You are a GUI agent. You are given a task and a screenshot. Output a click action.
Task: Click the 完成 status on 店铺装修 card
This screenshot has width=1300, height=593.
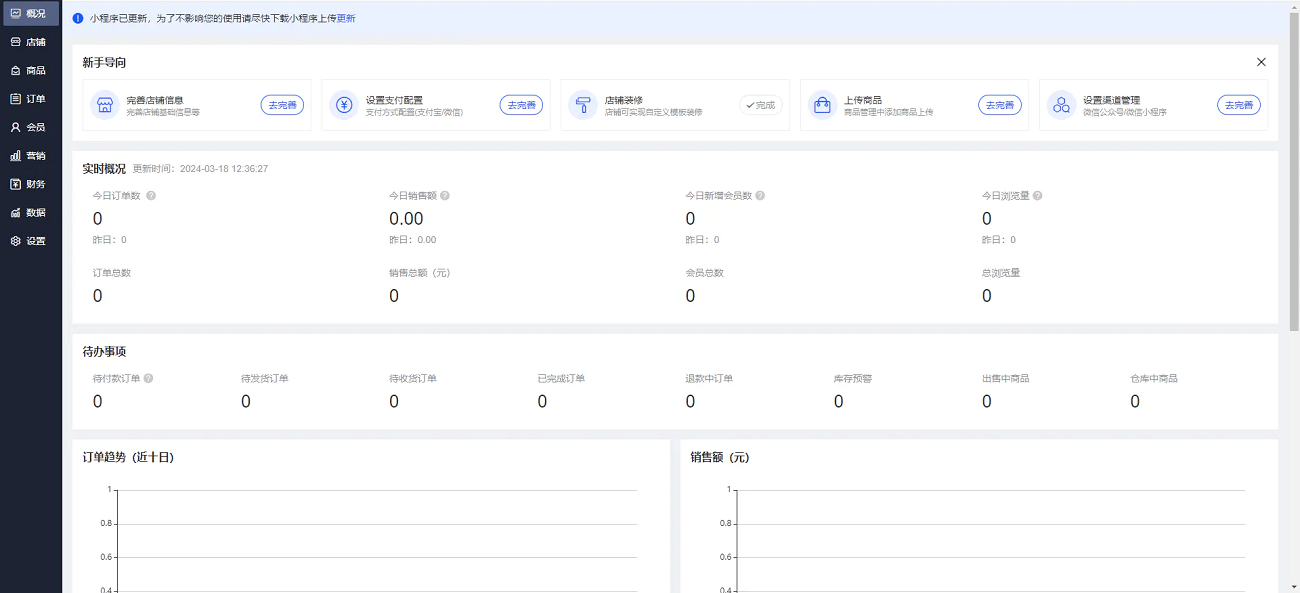click(x=760, y=104)
